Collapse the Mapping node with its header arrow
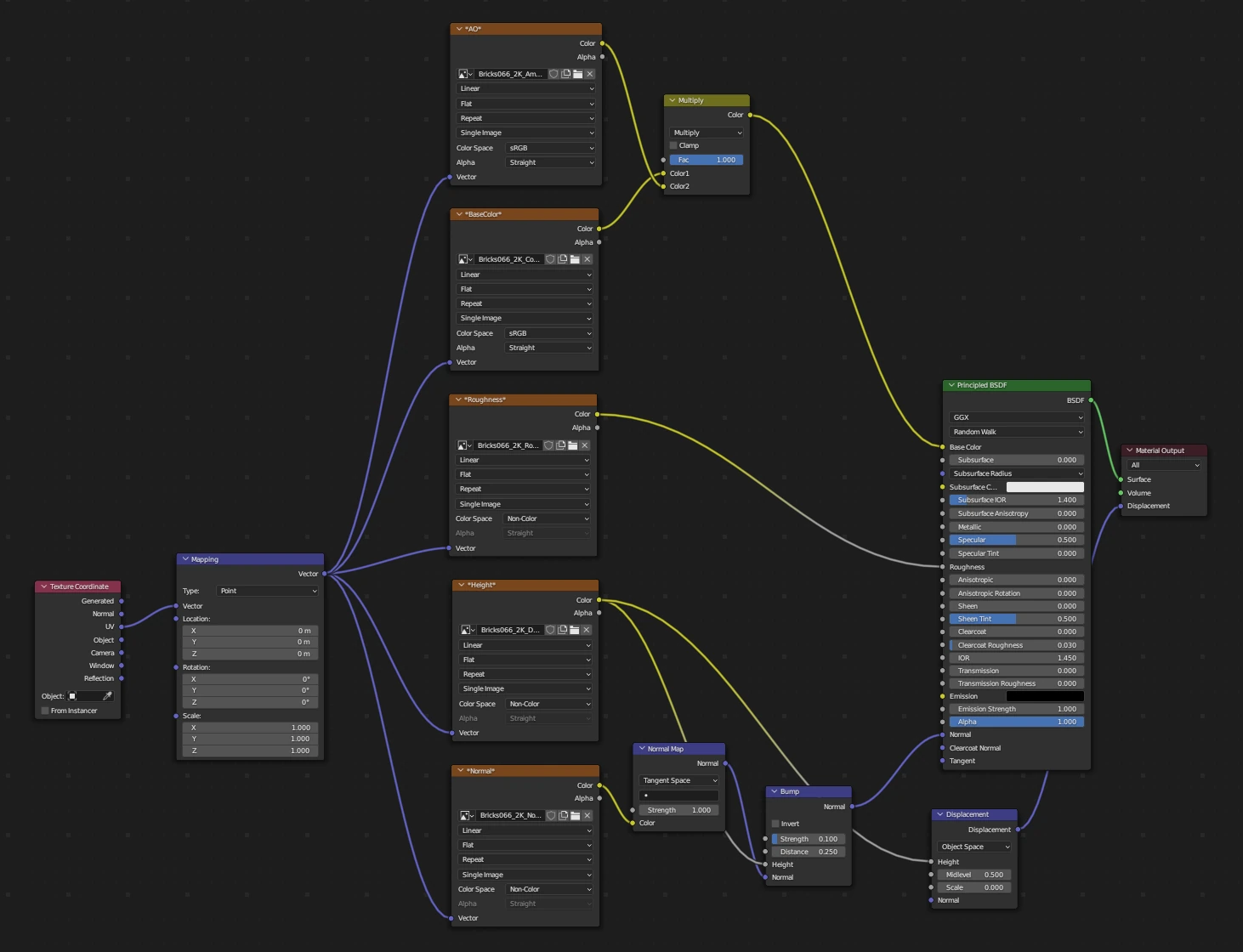 tap(185, 559)
